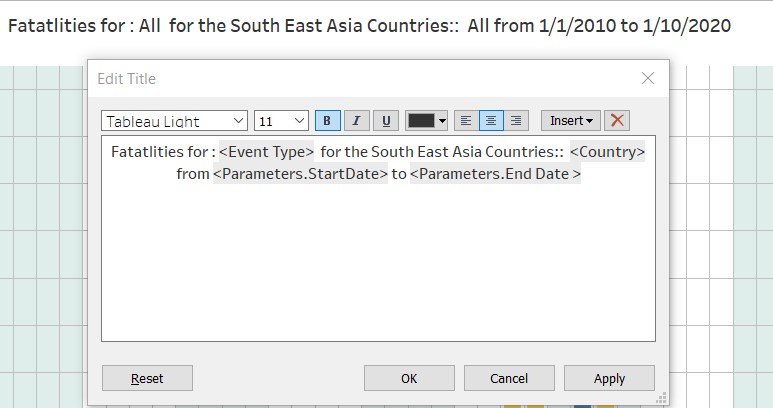Viewport: 773px width, 408px height.
Task: Apply the title changes
Action: (x=609, y=378)
